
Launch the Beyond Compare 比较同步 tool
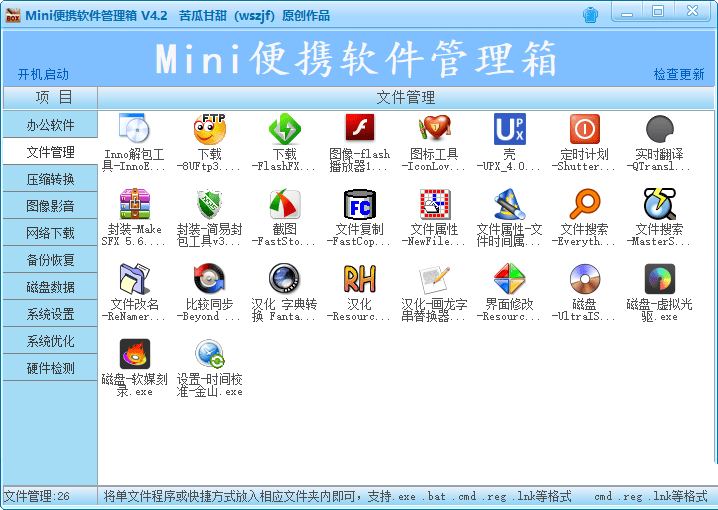209,279
